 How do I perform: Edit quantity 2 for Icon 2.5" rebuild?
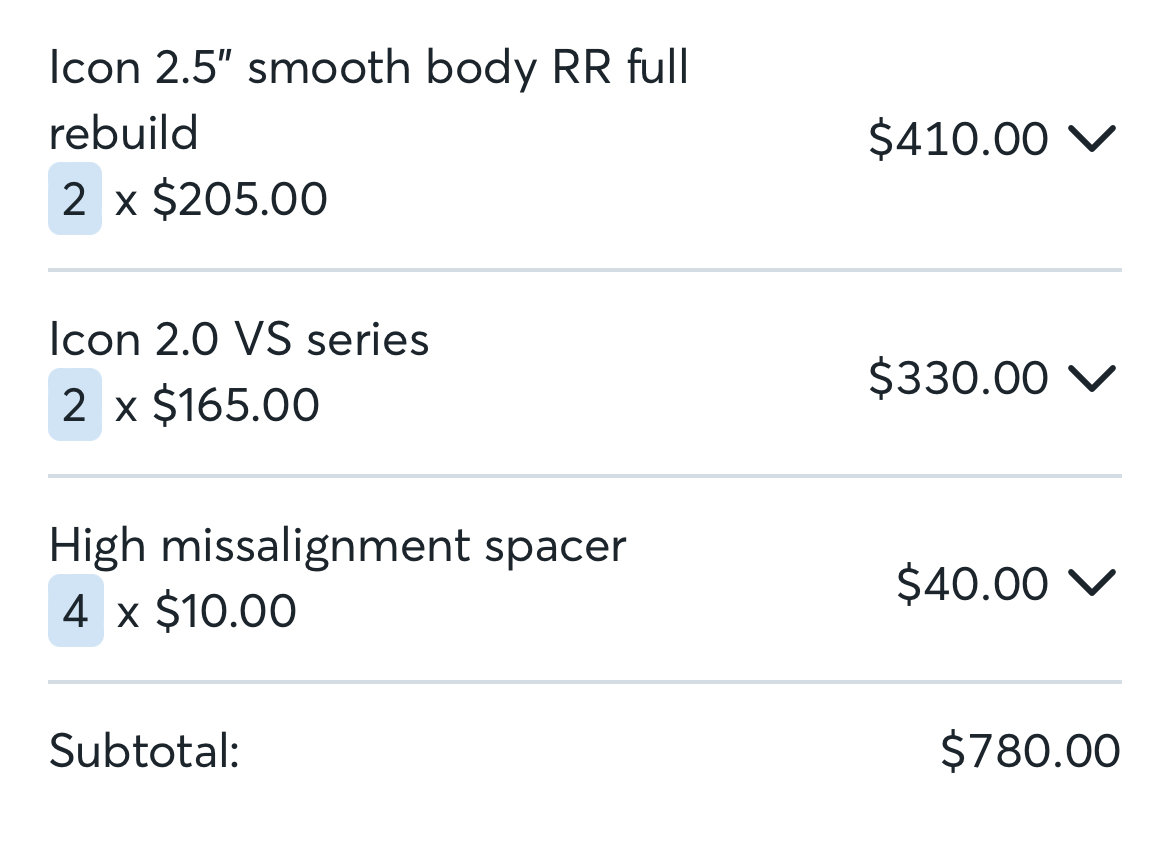pyautogui.click(x=75, y=199)
